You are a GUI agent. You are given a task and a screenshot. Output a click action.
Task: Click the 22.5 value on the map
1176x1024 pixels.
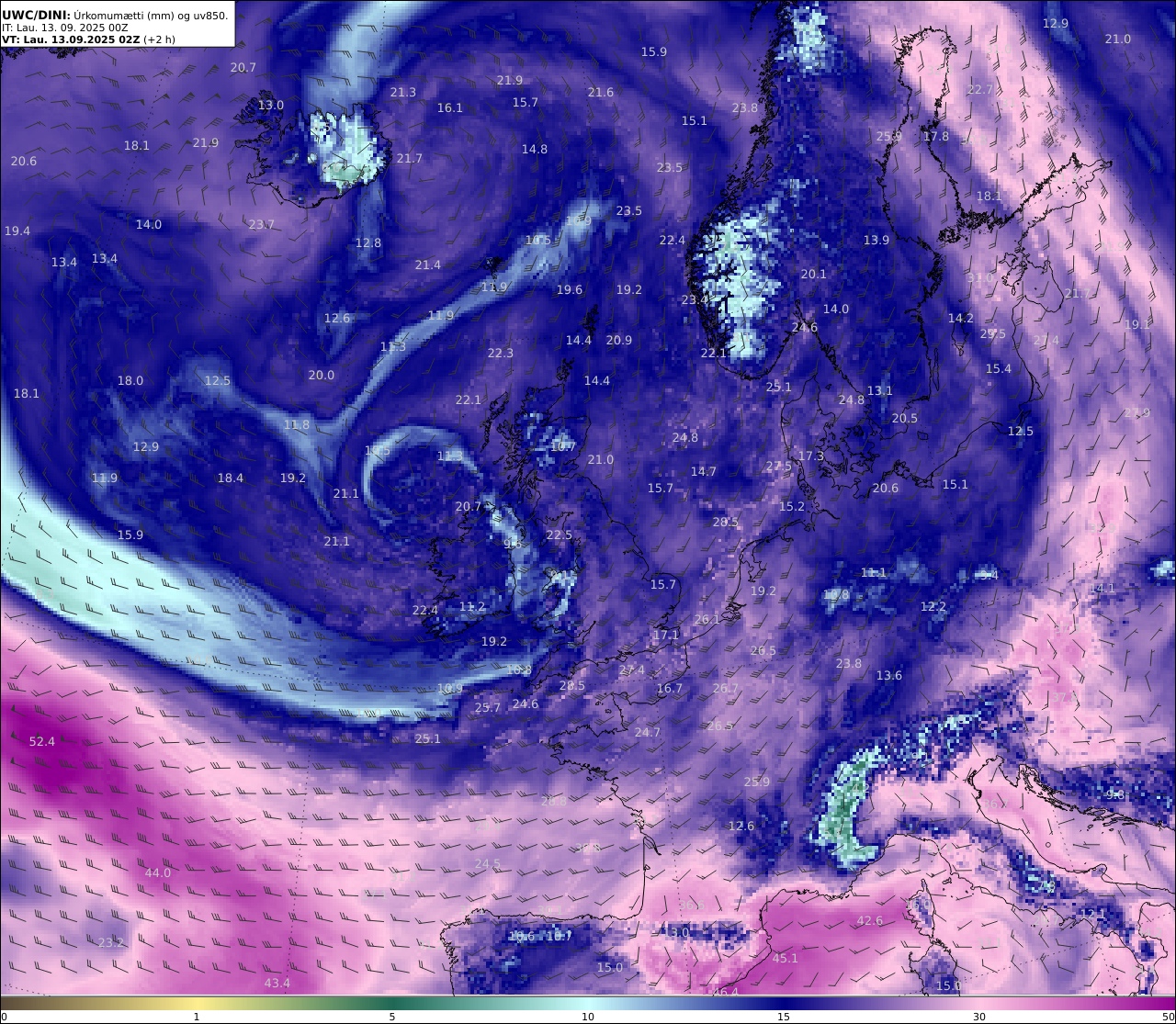click(x=559, y=535)
